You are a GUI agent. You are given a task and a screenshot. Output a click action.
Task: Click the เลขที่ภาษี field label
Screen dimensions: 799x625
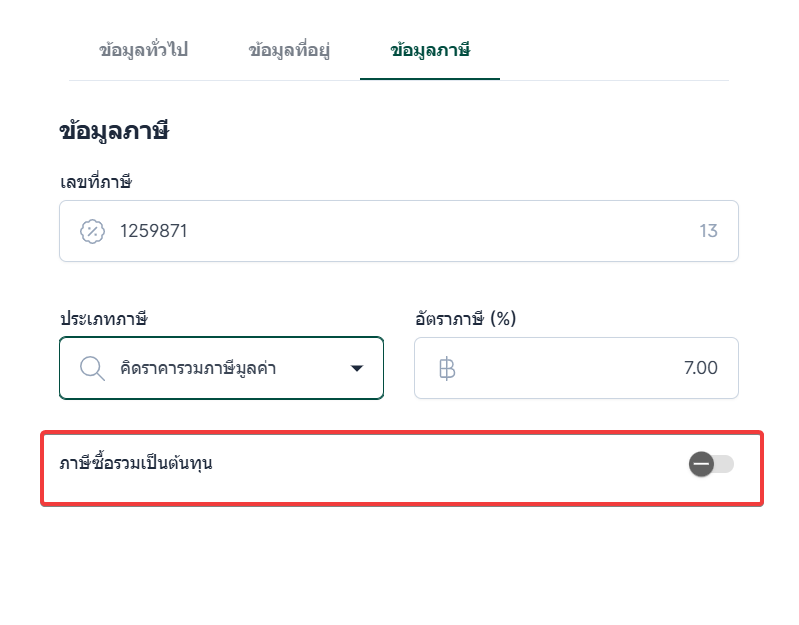tap(96, 182)
